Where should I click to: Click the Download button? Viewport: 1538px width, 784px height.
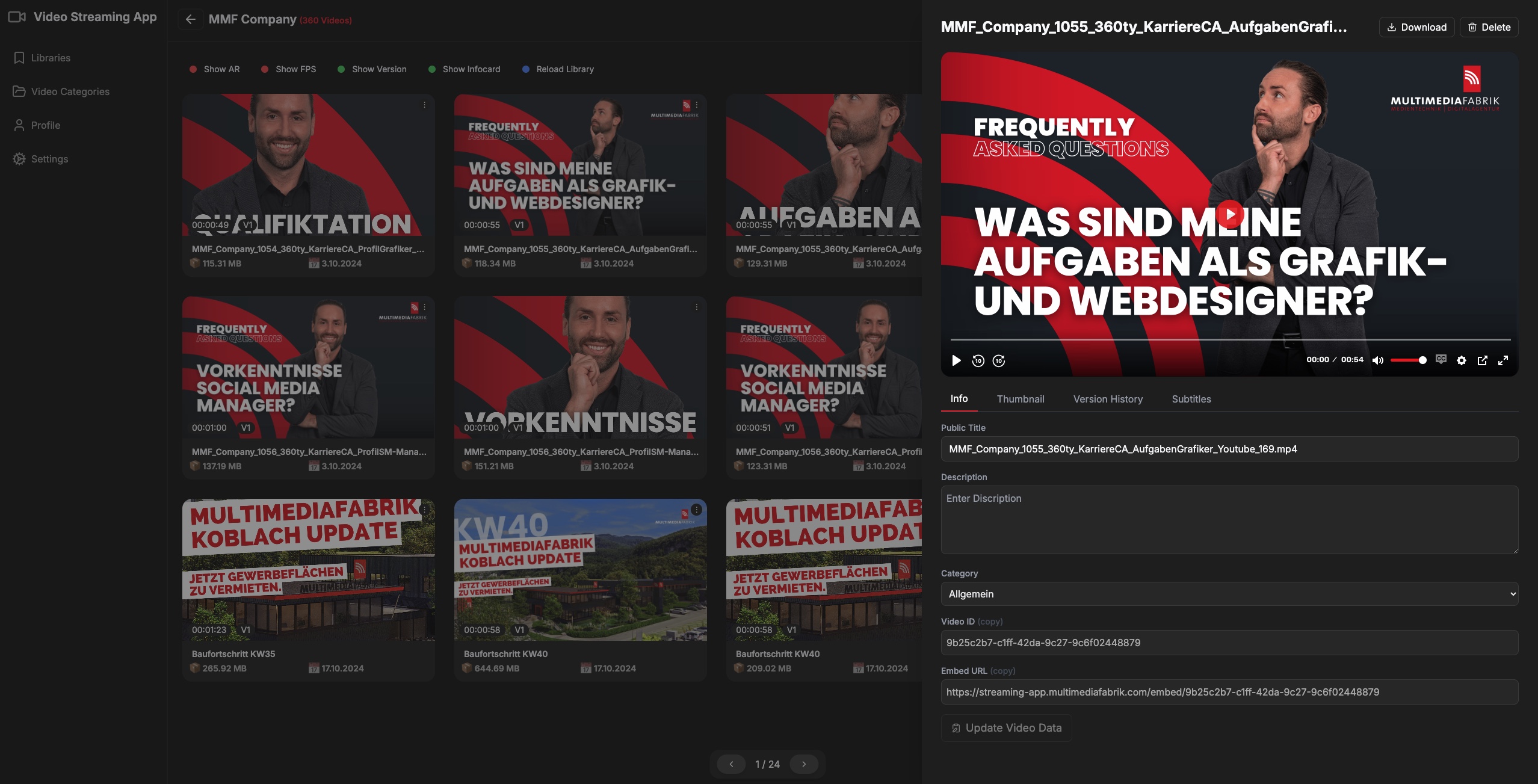(1416, 27)
